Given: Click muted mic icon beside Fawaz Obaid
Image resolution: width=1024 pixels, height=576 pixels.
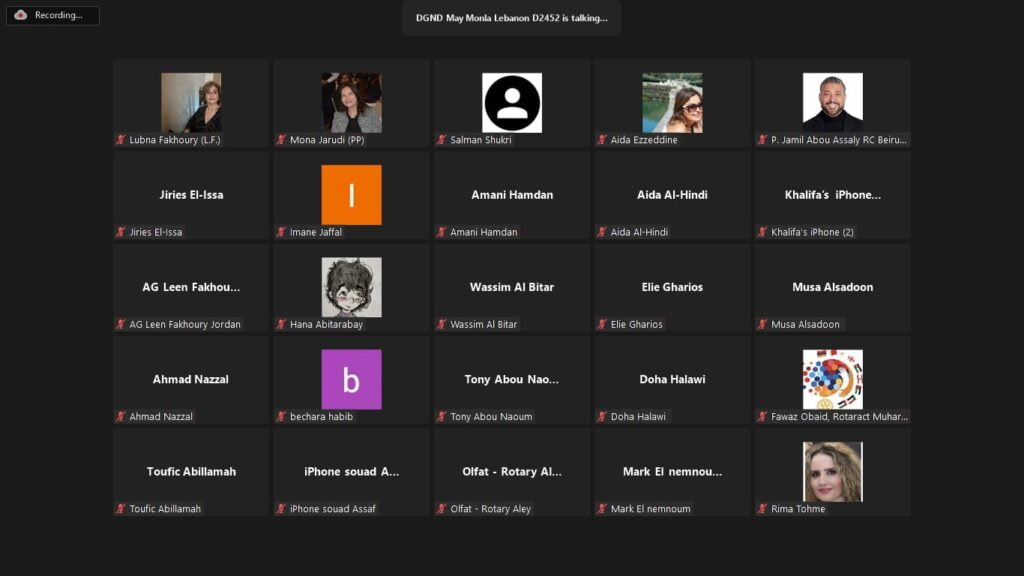Looking at the screenshot, I should pos(762,416).
